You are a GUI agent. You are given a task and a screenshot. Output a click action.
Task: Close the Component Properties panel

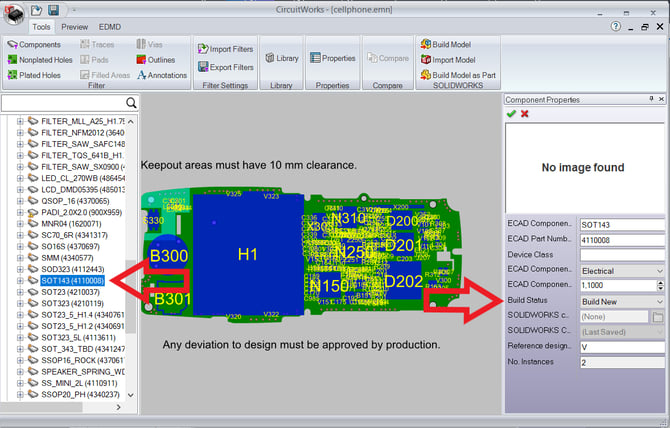coord(661,99)
